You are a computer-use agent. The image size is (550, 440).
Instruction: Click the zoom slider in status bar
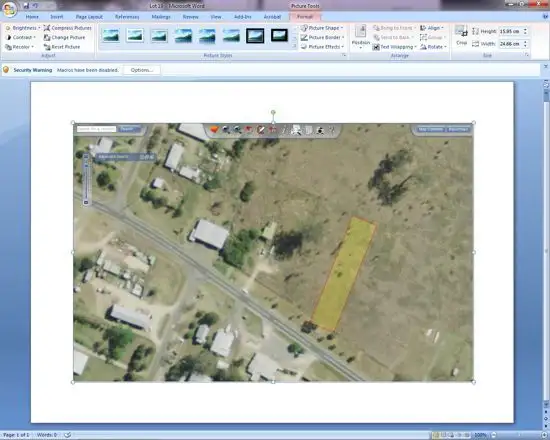coord(519,435)
